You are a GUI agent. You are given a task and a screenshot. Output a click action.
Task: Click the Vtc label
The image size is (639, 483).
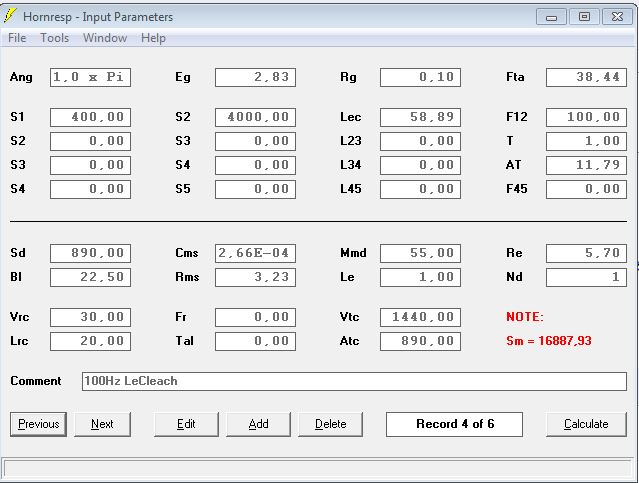tap(350, 317)
